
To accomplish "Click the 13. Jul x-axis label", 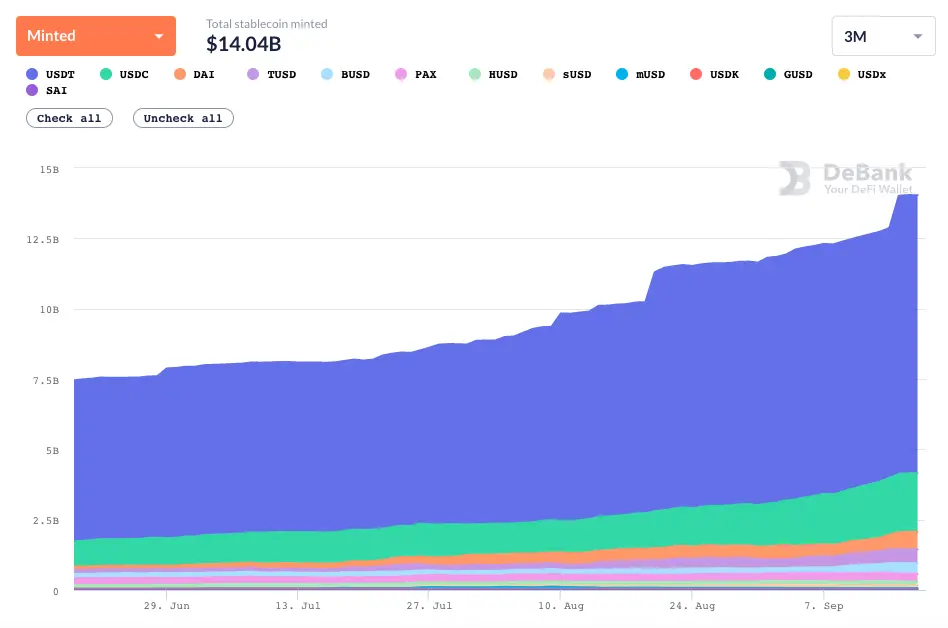I will [298, 606].
